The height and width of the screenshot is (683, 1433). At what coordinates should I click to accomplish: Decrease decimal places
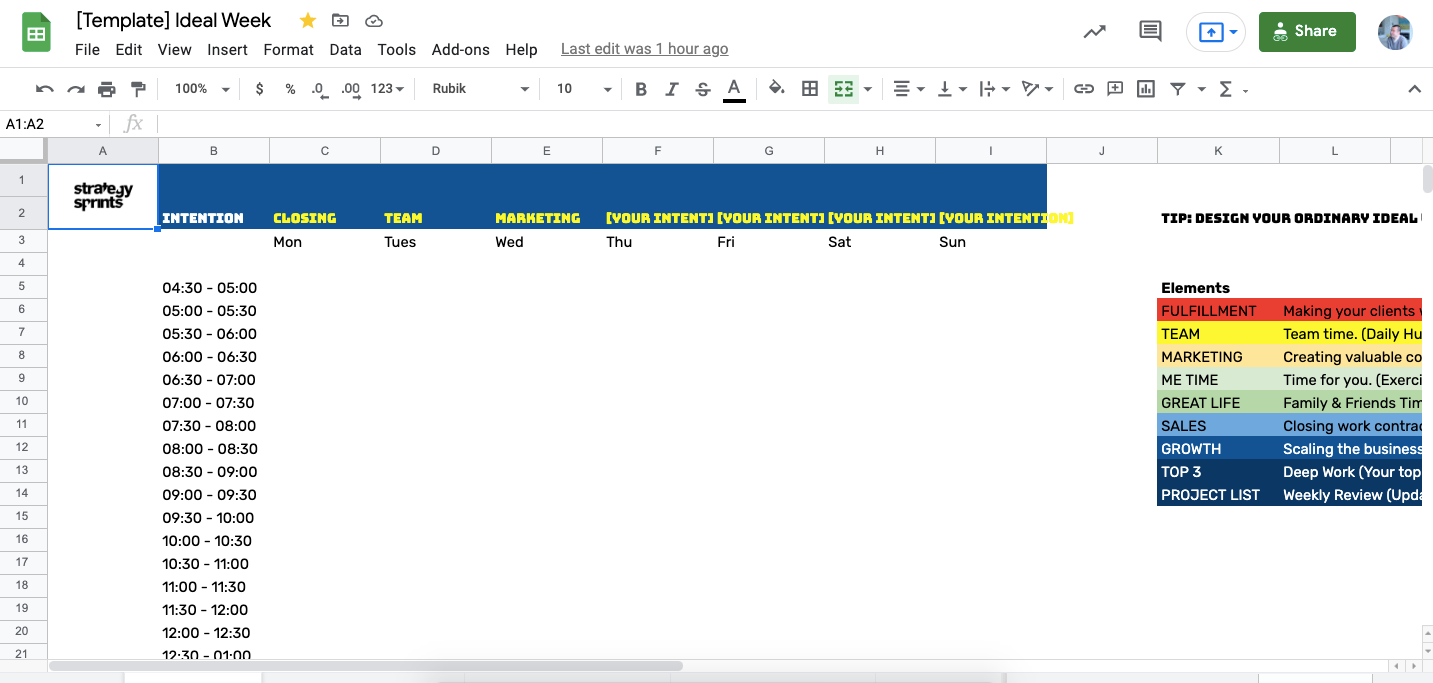tap(319, 89)
